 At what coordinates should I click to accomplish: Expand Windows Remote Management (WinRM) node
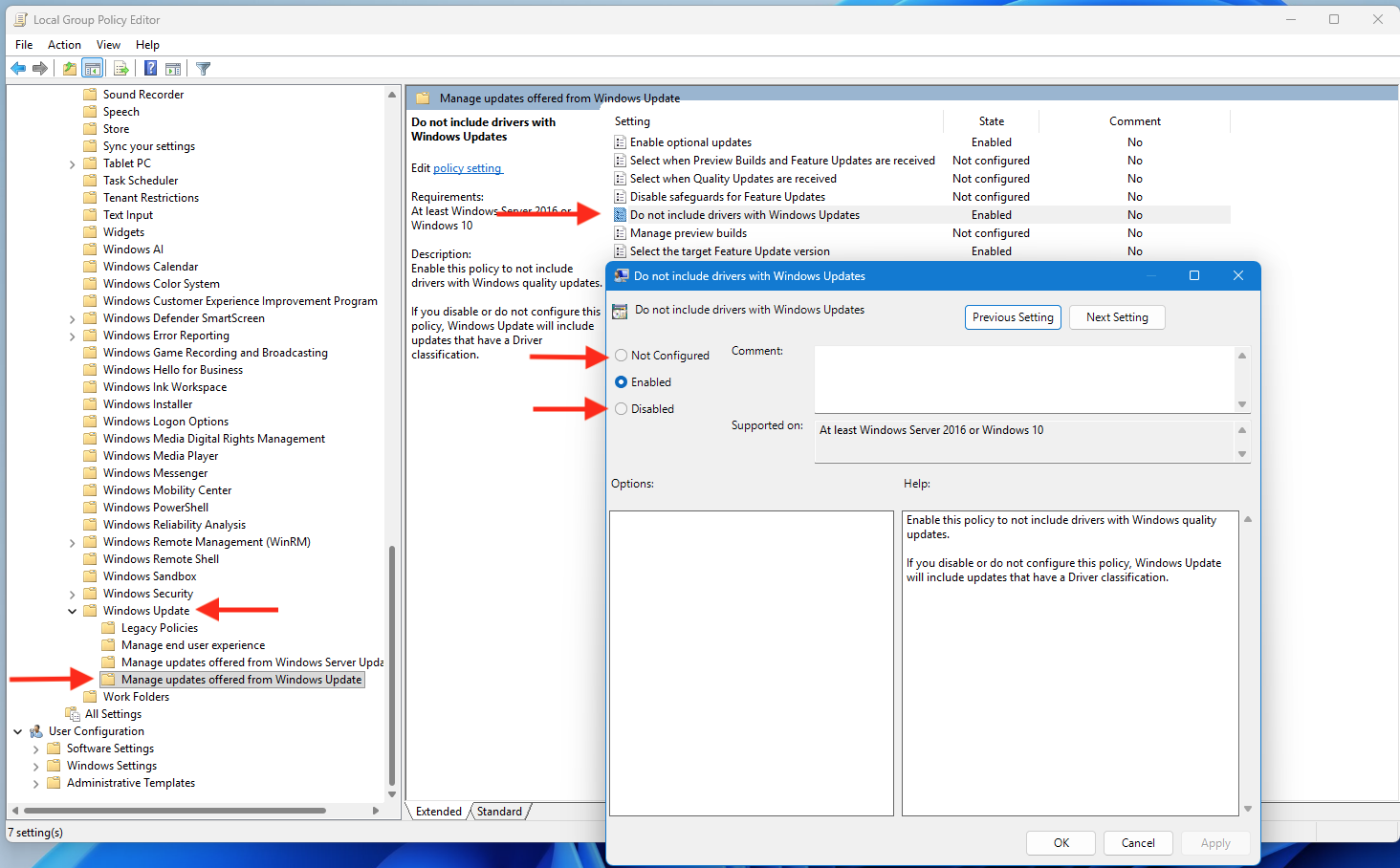[x=73, y=542]
